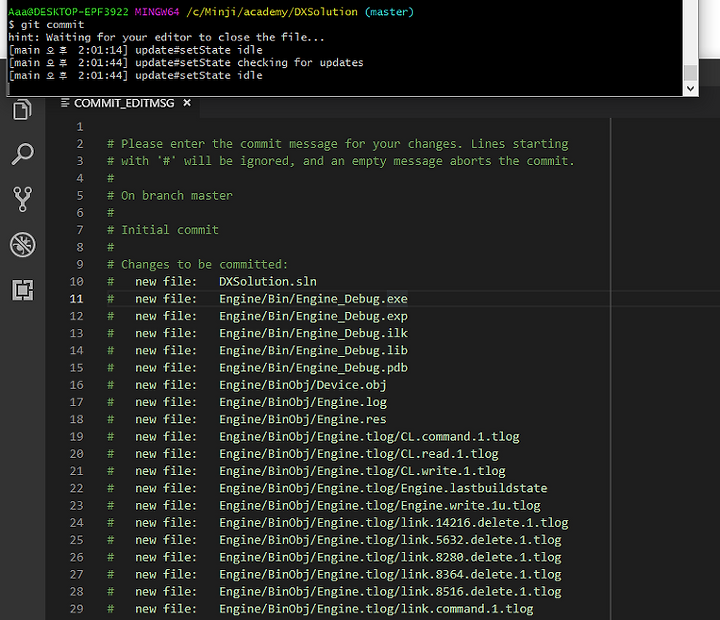The width and height of the screenshot is (720, 620).
Task: Close the COMMIT_EDITMSG tab
Action: (187, 103)
